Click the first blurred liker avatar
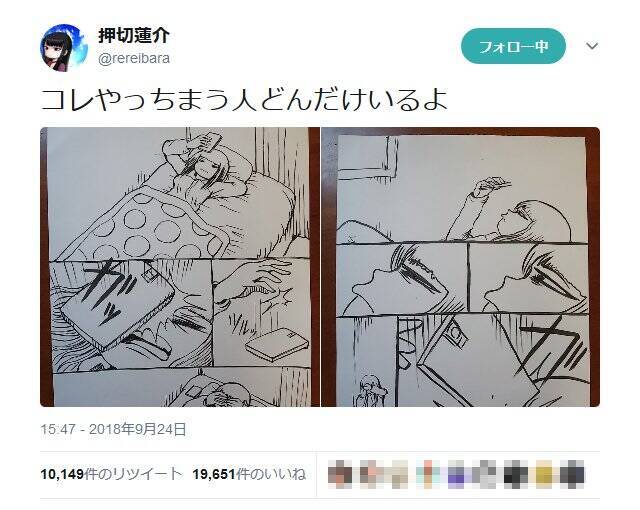640x510 pixels. point(340,474)
